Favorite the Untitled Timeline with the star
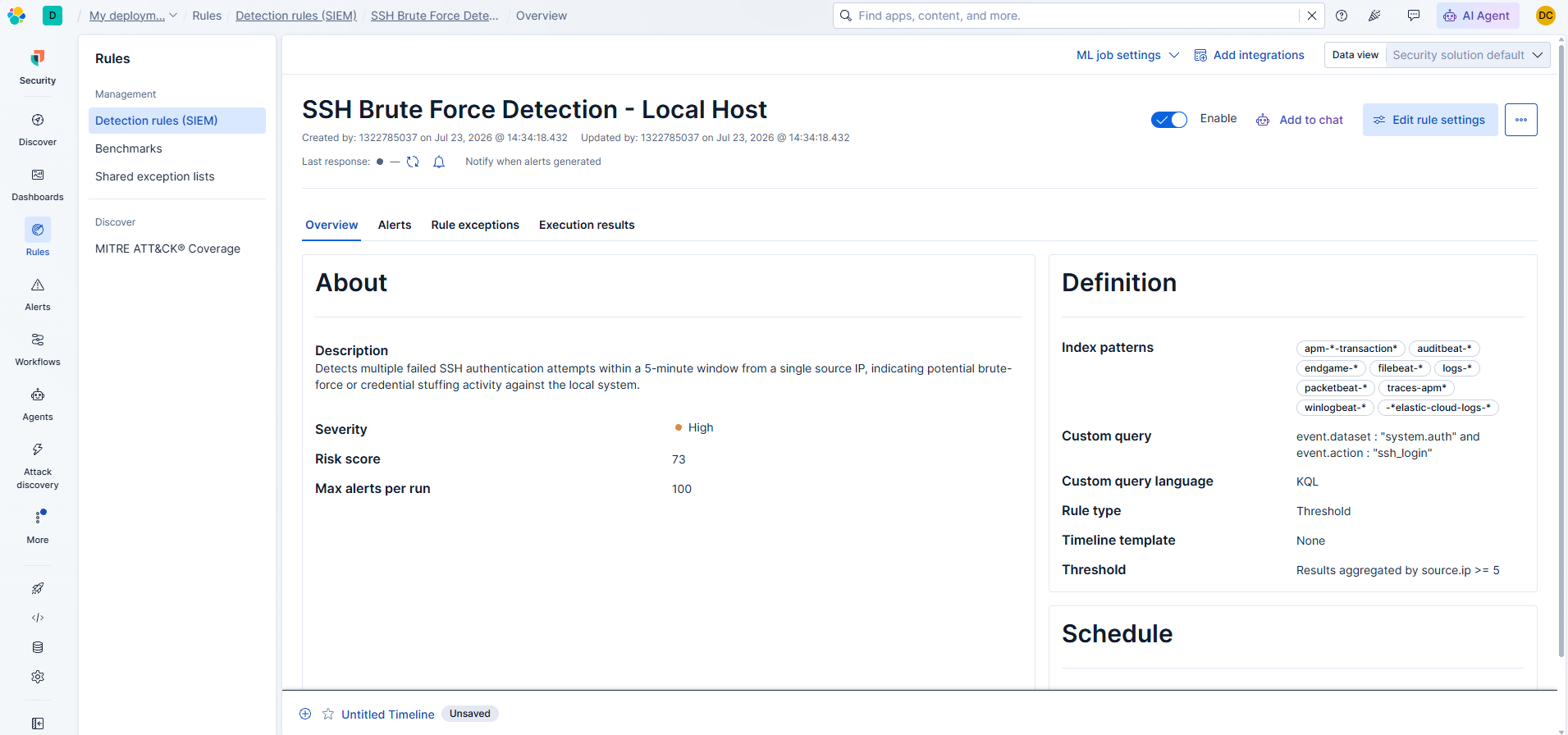This screenshot has height=735, width=1568. (x=328, y=714)
